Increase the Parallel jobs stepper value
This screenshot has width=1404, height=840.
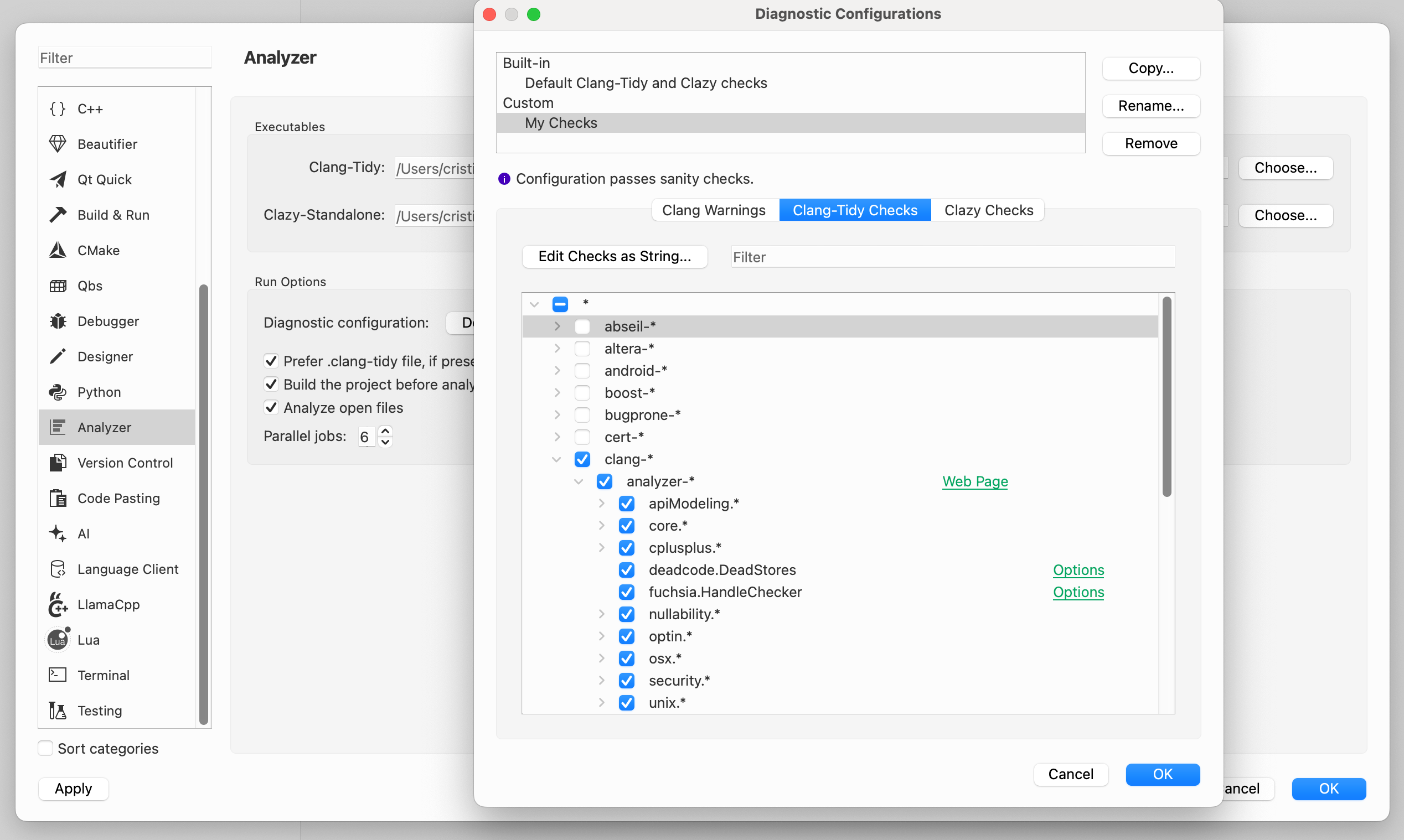click(x=385, y=430)
